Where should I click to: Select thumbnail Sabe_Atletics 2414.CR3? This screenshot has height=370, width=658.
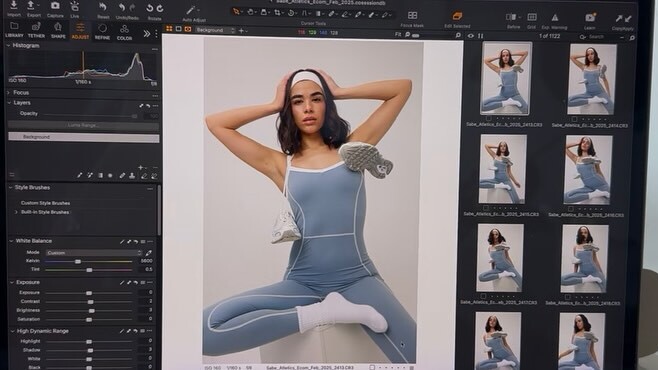pyautogui.click(x=591, y=80)
